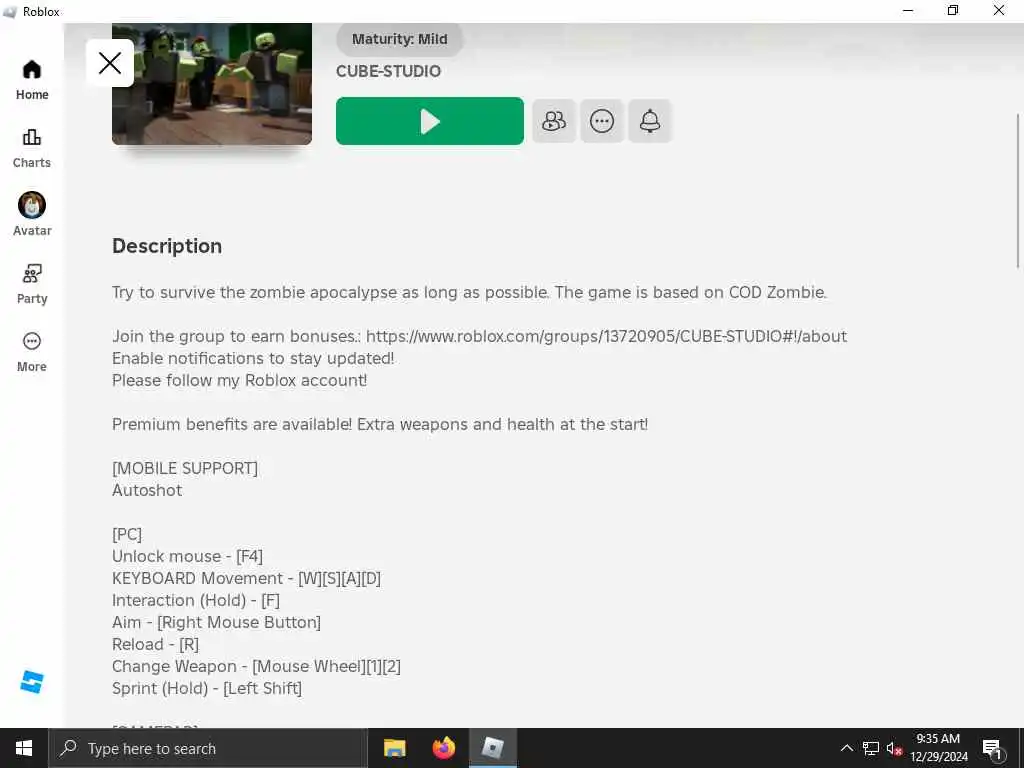
Task: Open the Windows Start menu
Action: tap(24, 748)
